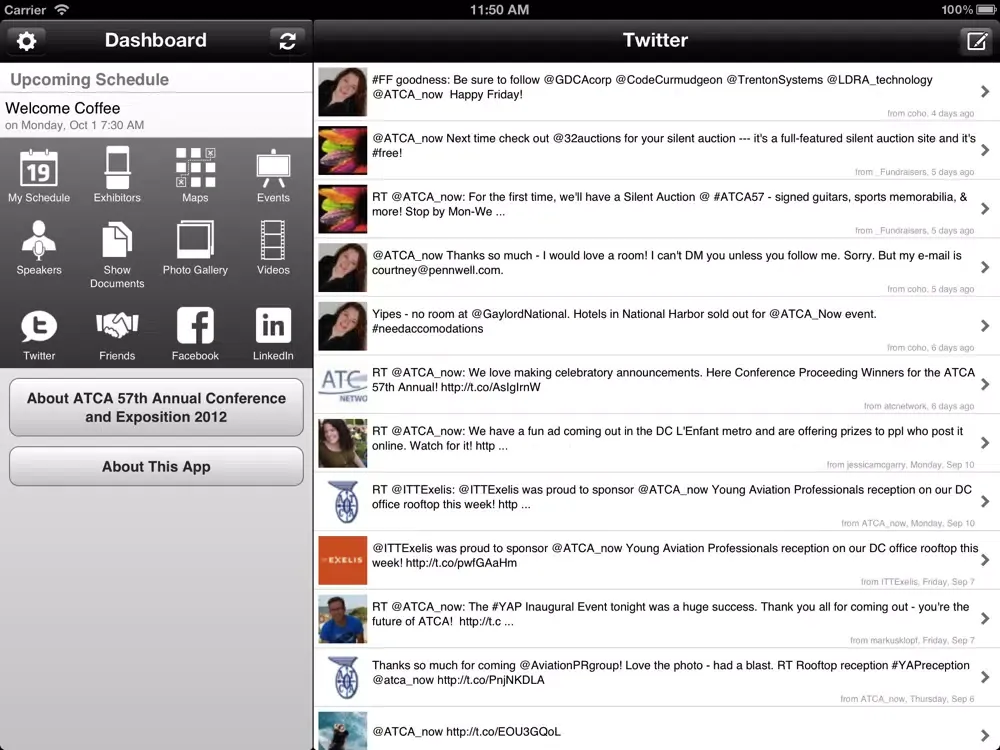1000x750 pixels.
Task: Tap the Twitter title in header bar
Action: pyautogui.click(x=655, y=40)
